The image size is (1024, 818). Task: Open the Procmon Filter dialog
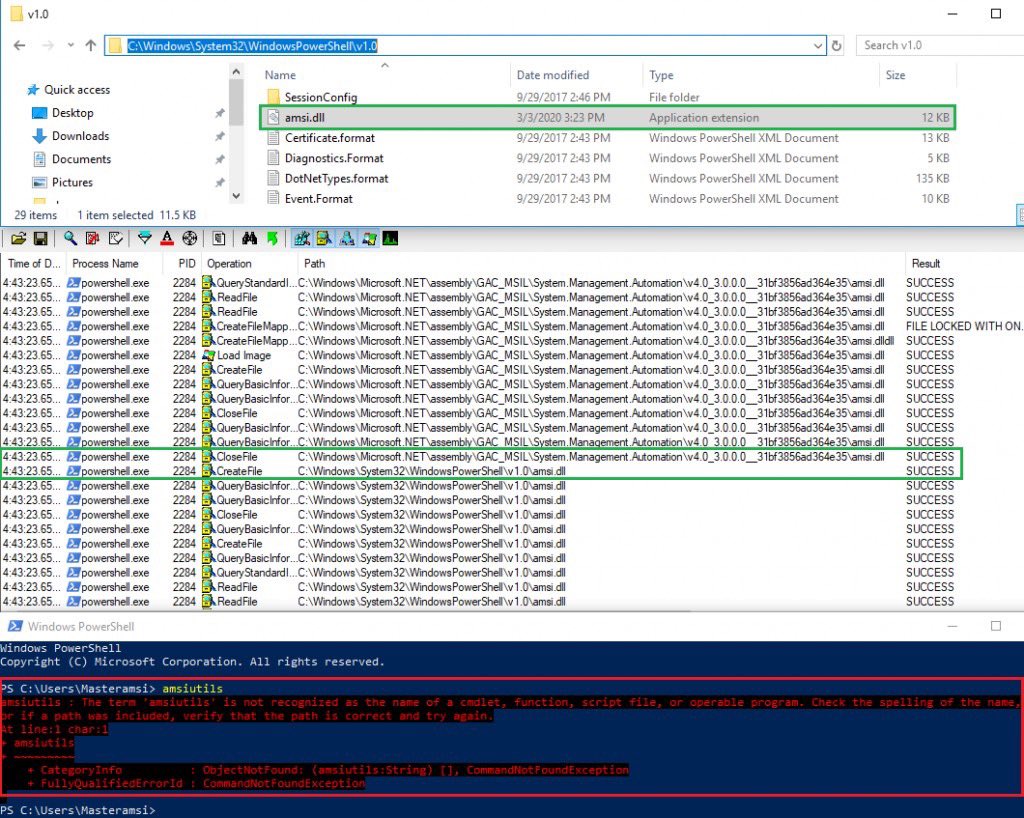[x=145, y=238]
